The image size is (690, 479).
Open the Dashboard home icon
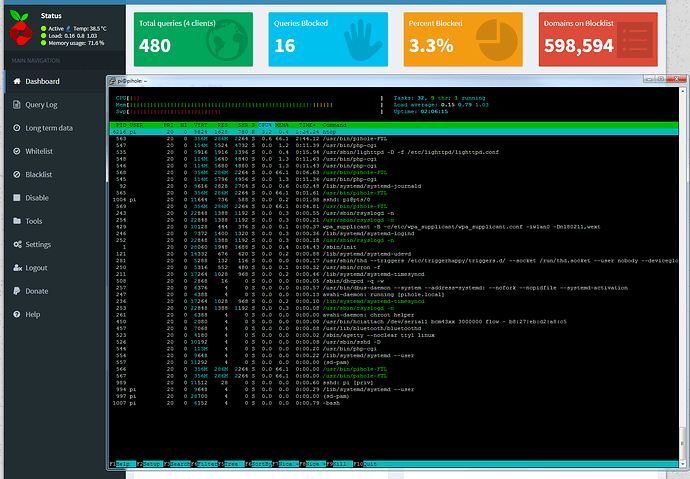17,81
